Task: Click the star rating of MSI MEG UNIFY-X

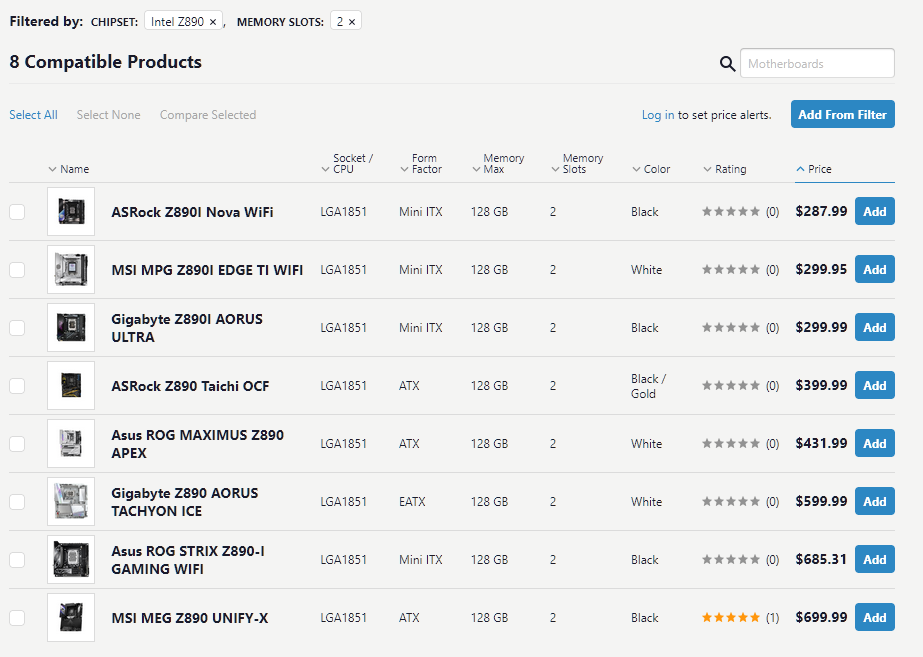Action: coord(731,618)
